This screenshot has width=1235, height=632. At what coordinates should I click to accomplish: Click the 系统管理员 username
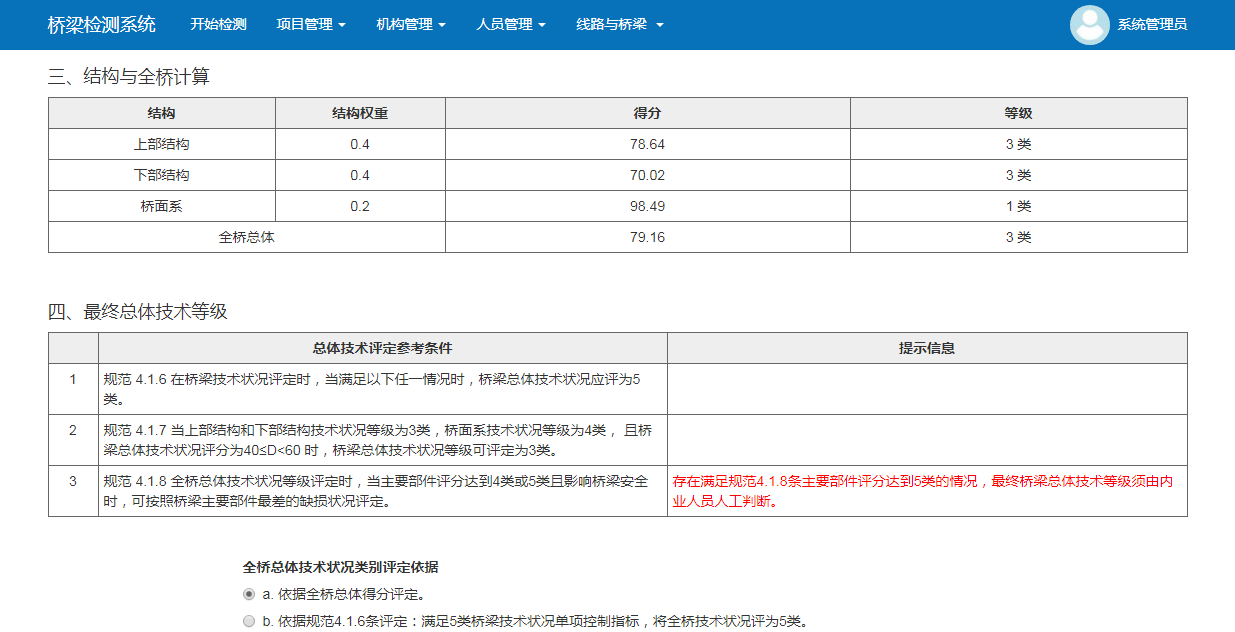coord(1152,25)
